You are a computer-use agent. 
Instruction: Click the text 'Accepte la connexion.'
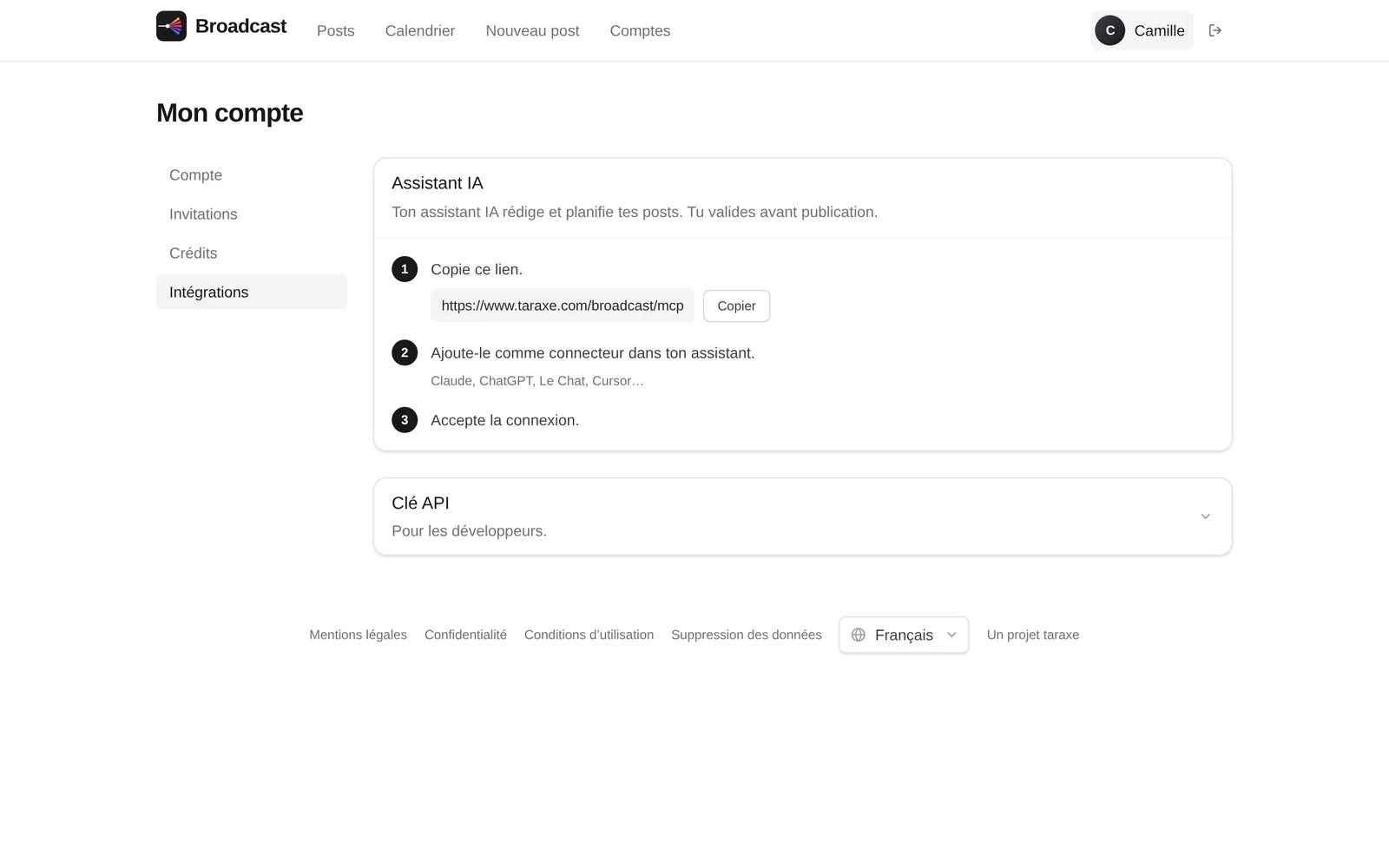click(504, 420)
